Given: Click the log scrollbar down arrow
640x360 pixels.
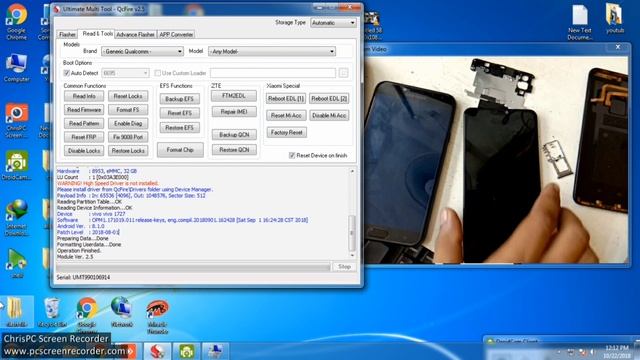Looking at the screenshot, I should (x=352, y=256).
